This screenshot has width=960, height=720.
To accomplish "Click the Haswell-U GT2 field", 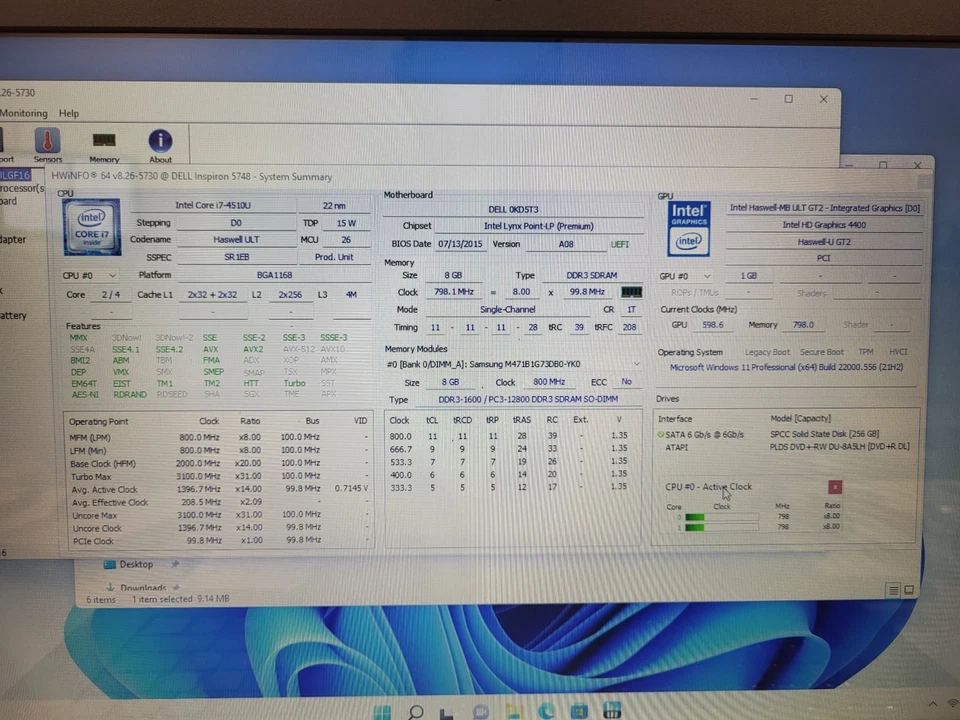I will click(823, 241).
